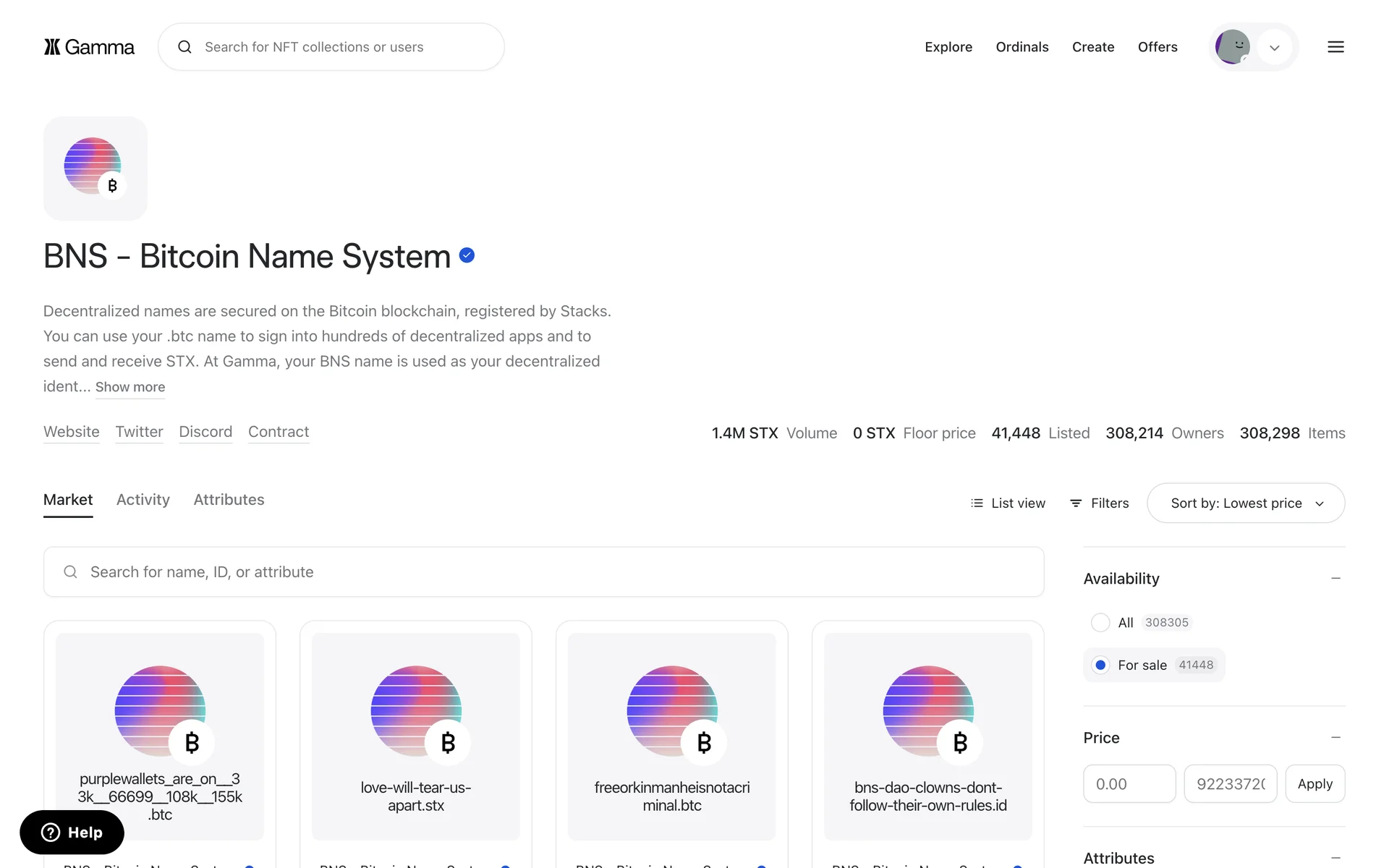Collapse the Price filter section
Image resolution: width=1389 pixels, height=868 pixels.
point(1335,737)
